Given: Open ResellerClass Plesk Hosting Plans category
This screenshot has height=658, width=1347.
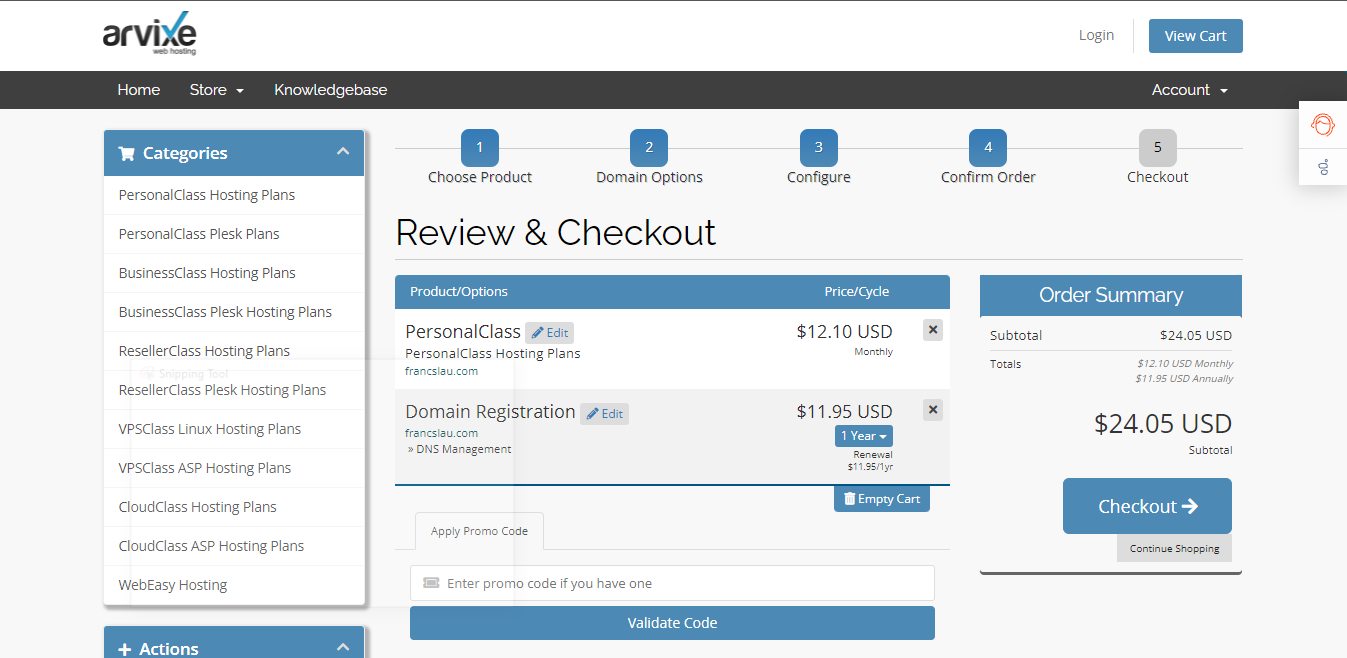Looking at the screenshot, I should pos(234,390).
